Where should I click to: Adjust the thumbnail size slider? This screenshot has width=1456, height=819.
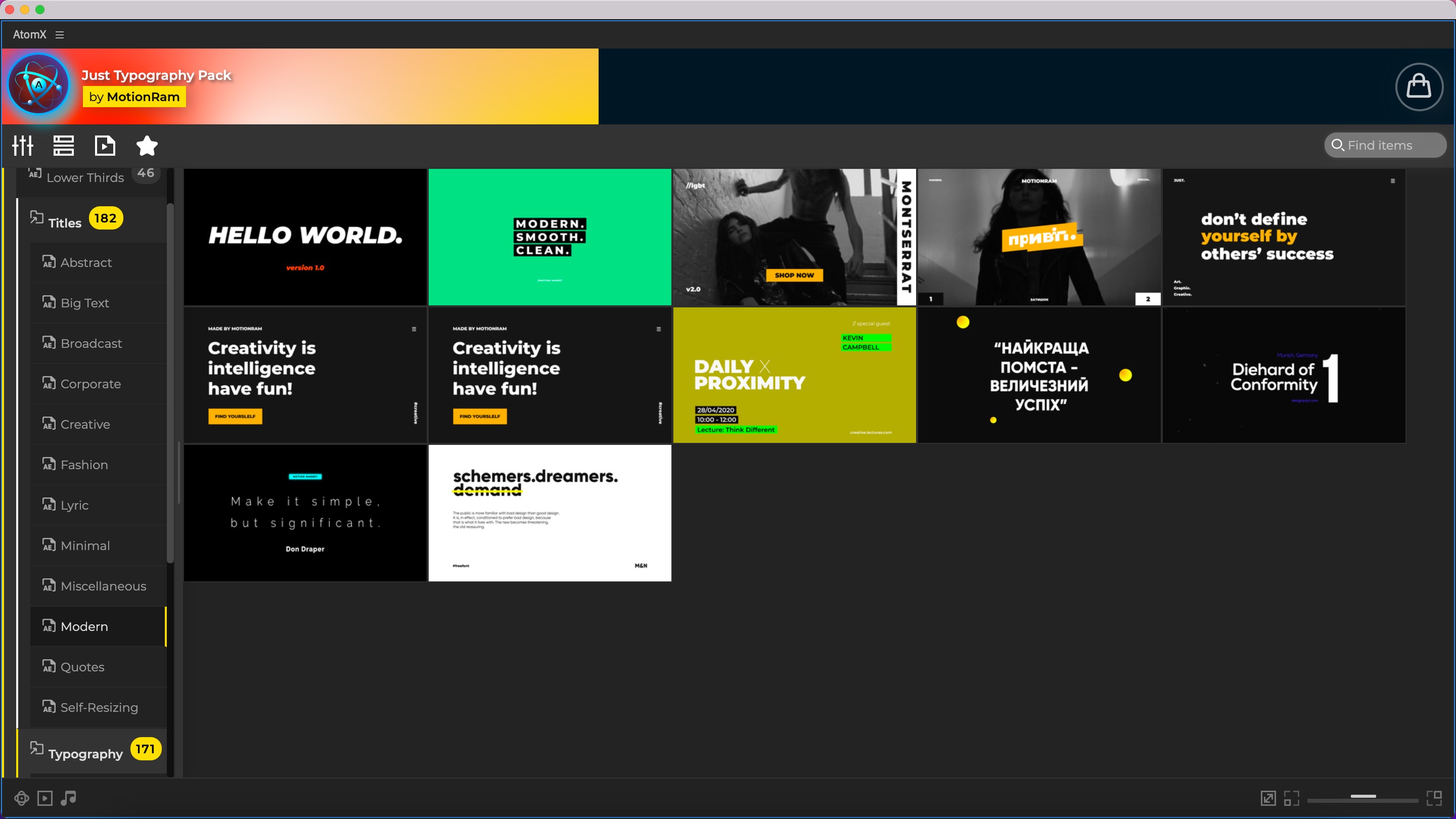click(x=1363, y=796)
